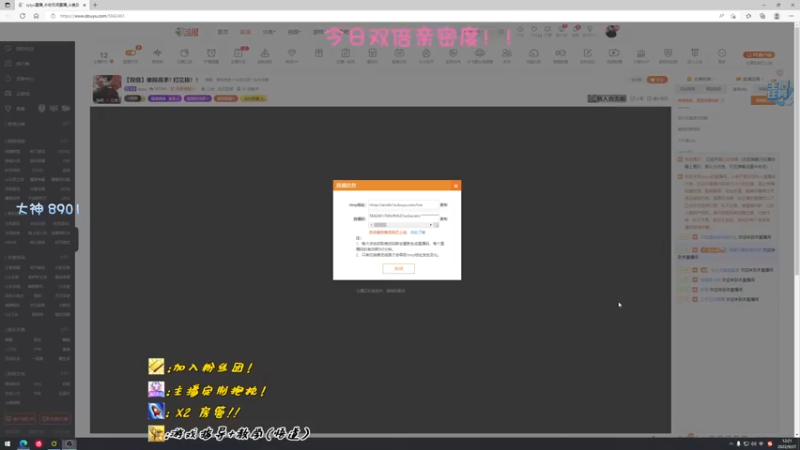Open the heart item in left sidebar
The height and width of the screenshot is (450, 800).
point(19,48)
